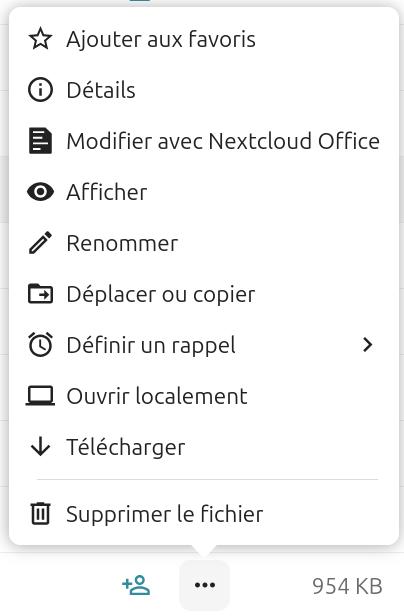
Task: Select Renommer from the menu
Action: point(204,243)
